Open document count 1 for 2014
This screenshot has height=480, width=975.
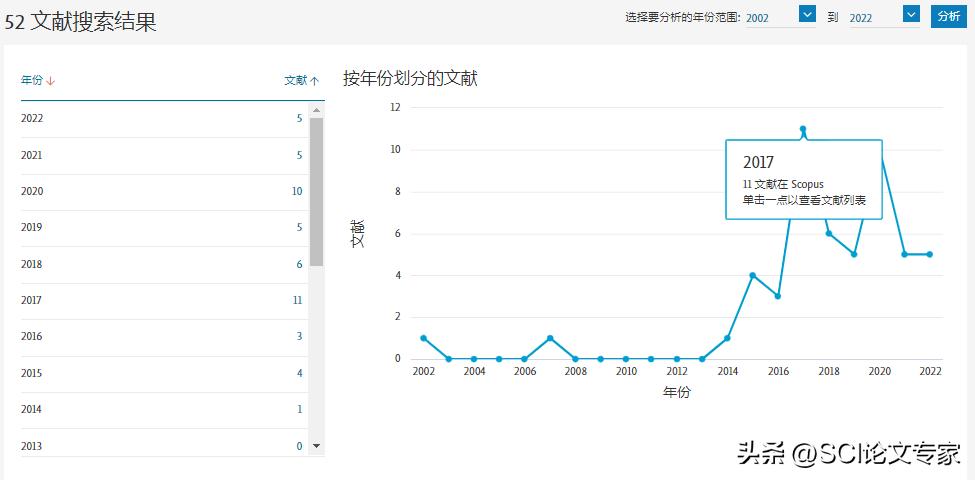[299, 409]
